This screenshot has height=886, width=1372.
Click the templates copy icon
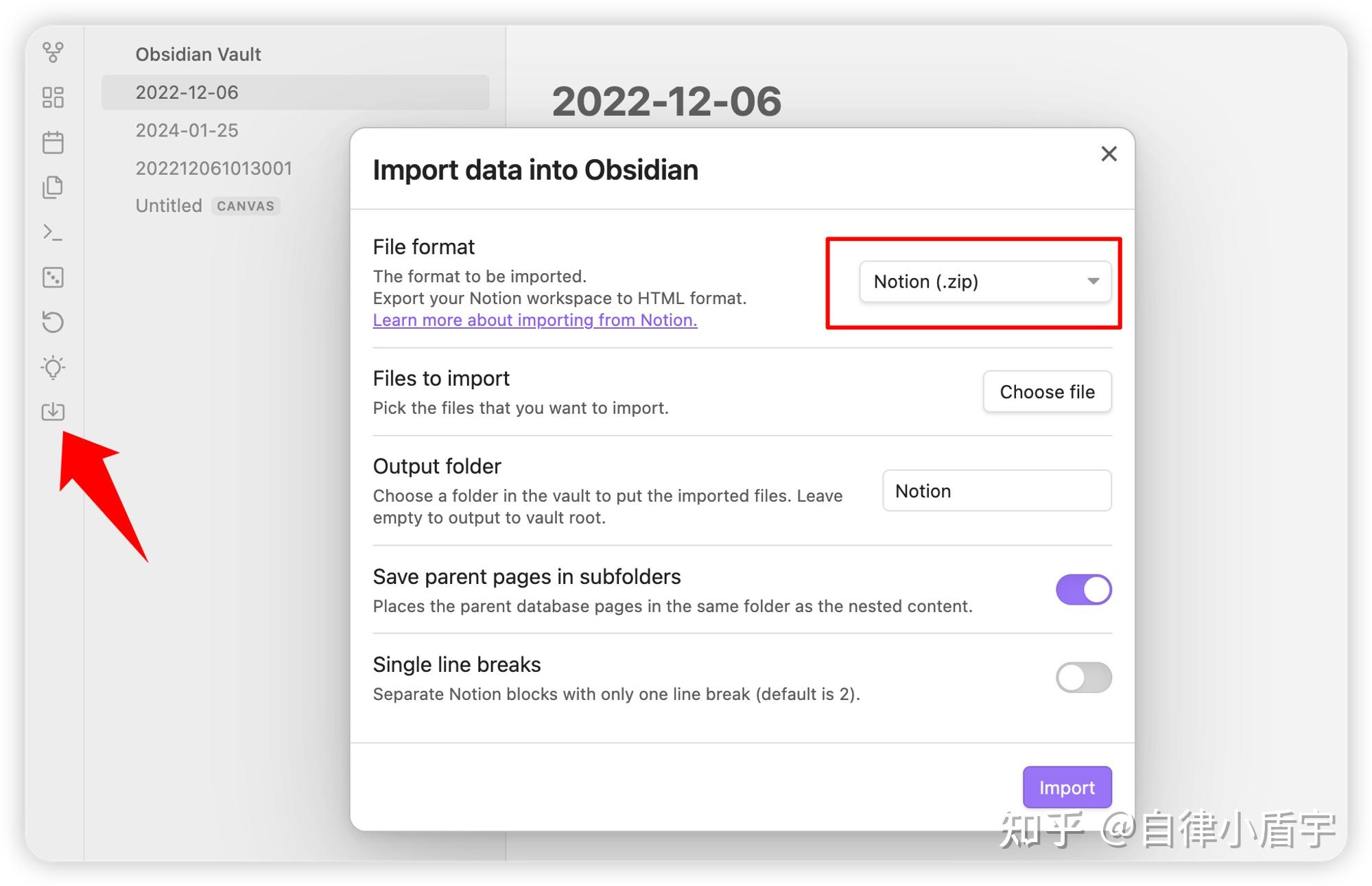tap(53, 187)
